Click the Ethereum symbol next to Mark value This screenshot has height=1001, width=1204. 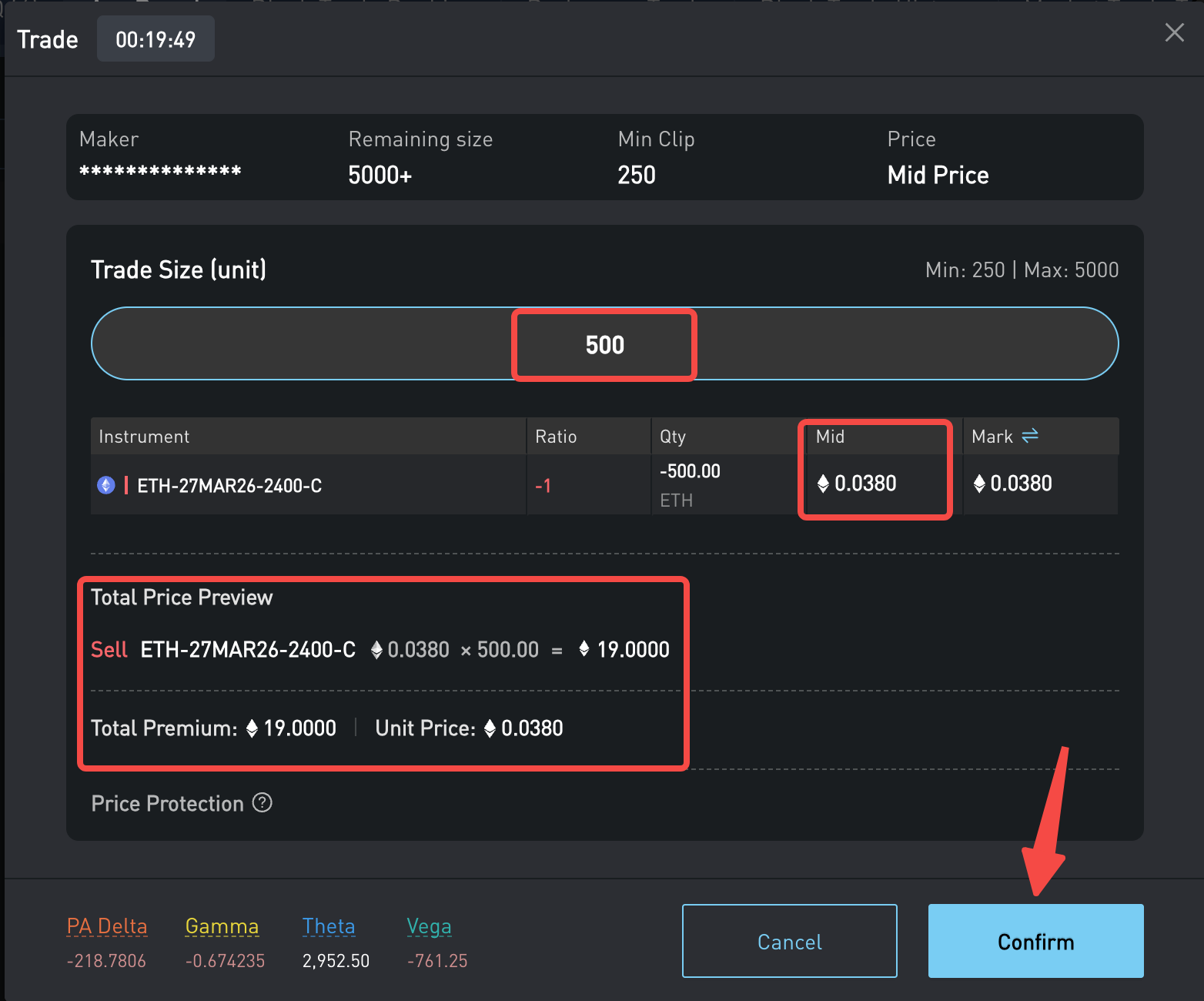(x=979, y=484)
